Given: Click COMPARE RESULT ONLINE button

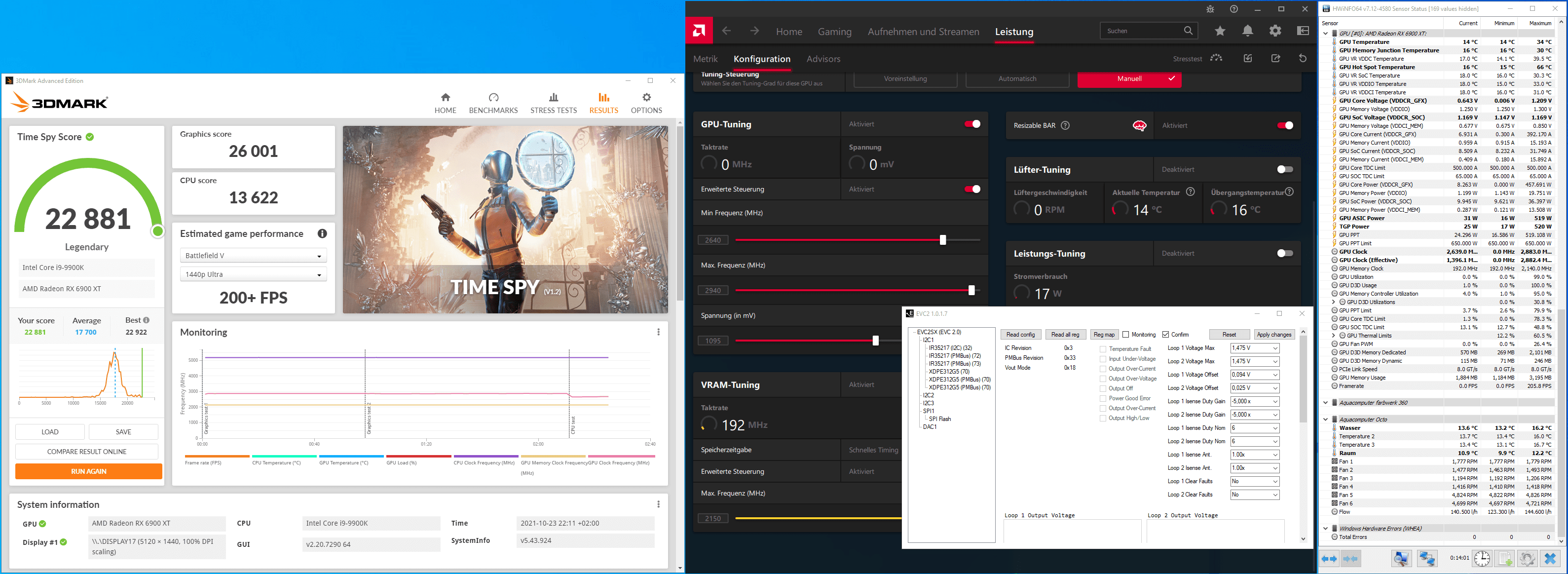Looking at the screenshot, I should click(x=87, y=452).
